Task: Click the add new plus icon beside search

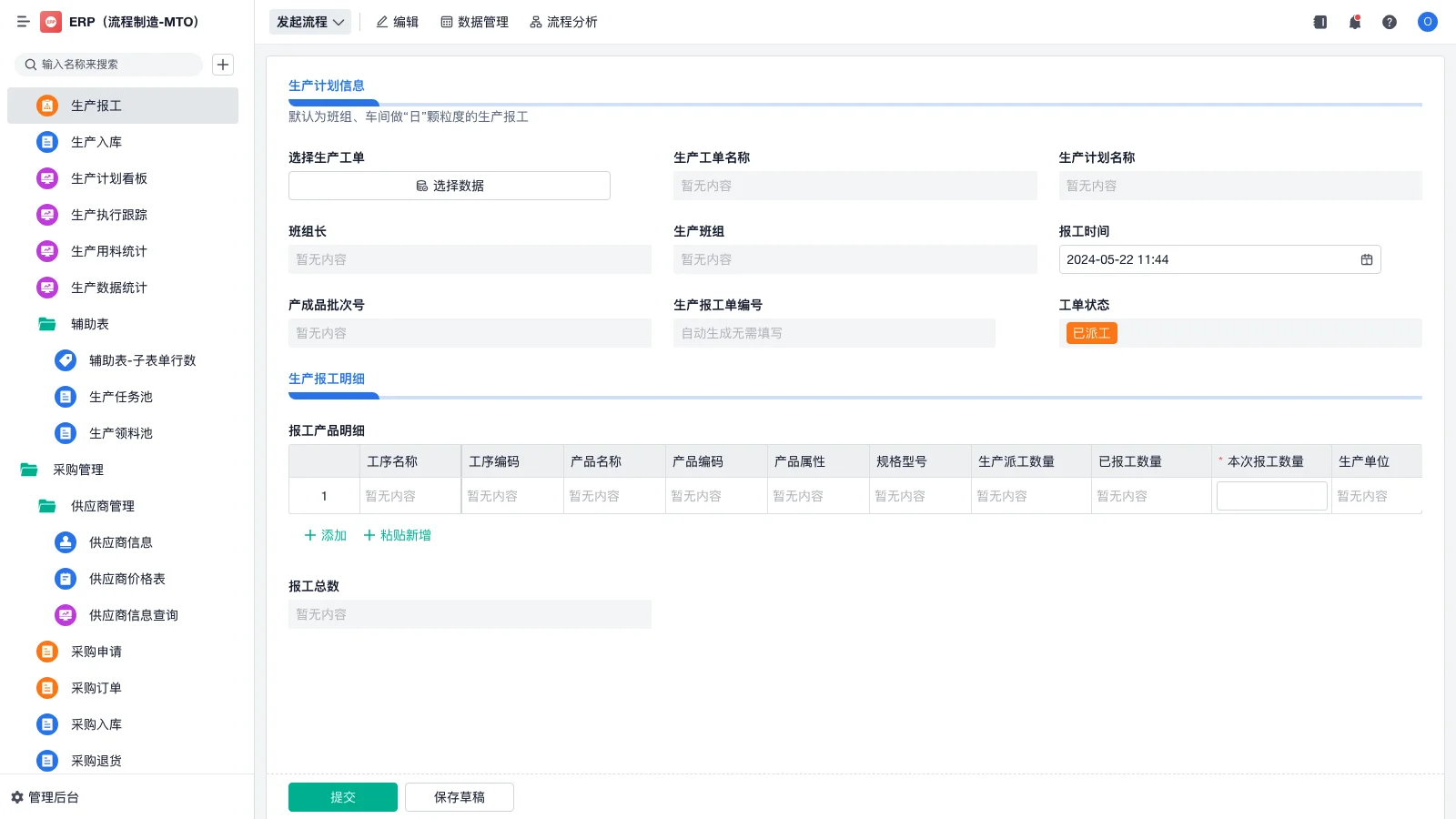Action: [x=223, y=65]
